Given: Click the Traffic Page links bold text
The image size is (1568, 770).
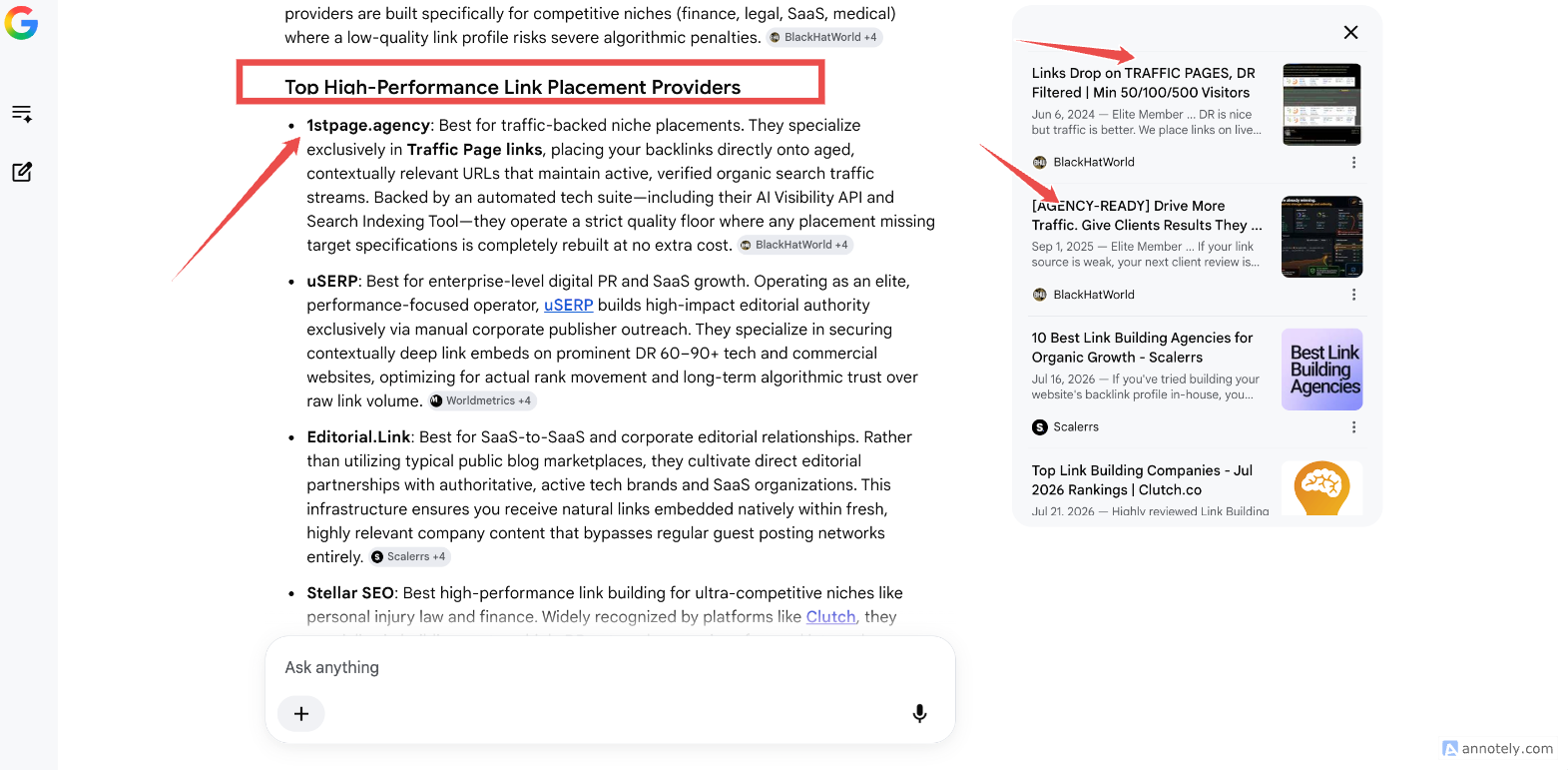Looking at the screenshot, I should click(475, 150).
